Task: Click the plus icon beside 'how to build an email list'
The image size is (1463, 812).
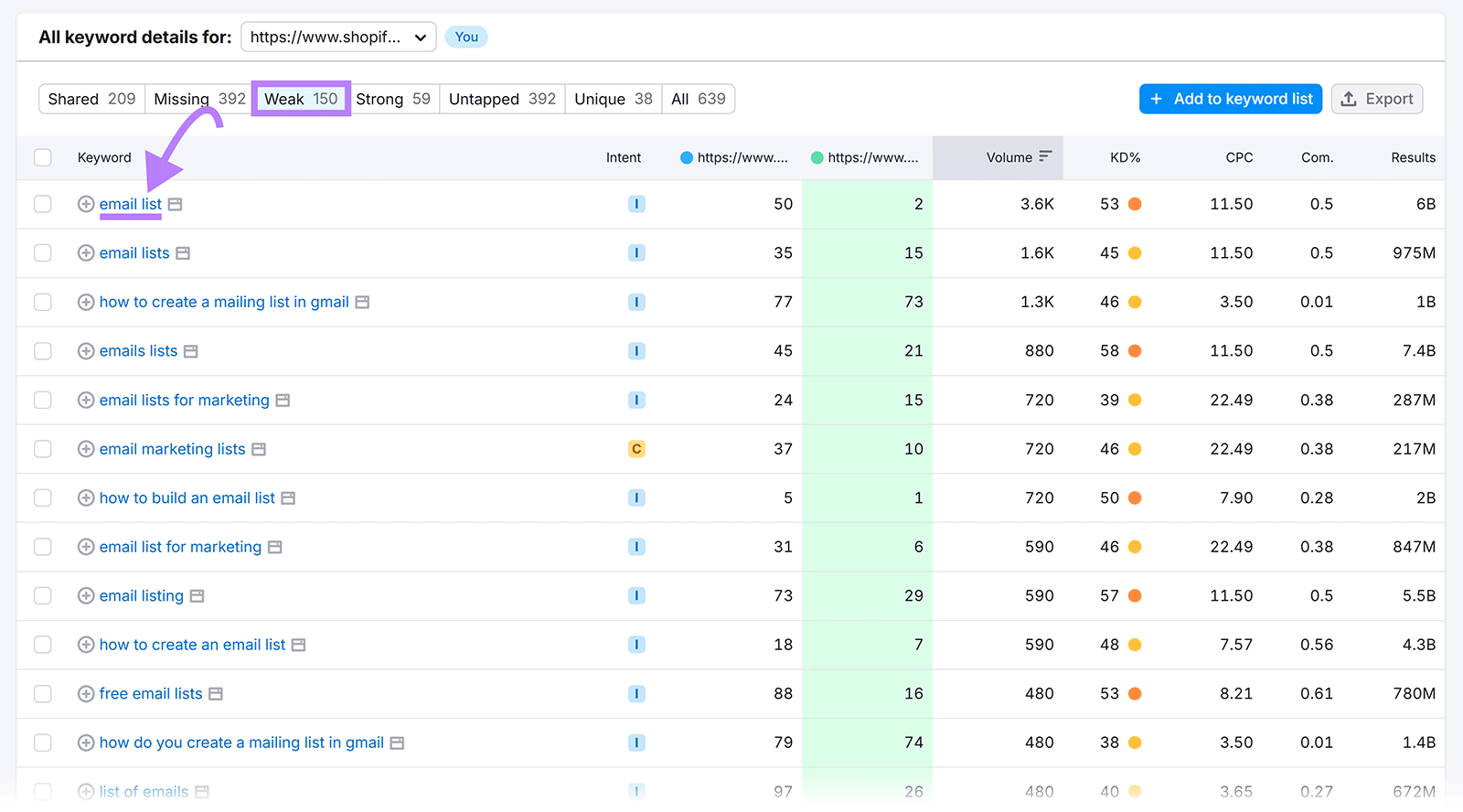Action: (86, 498)
